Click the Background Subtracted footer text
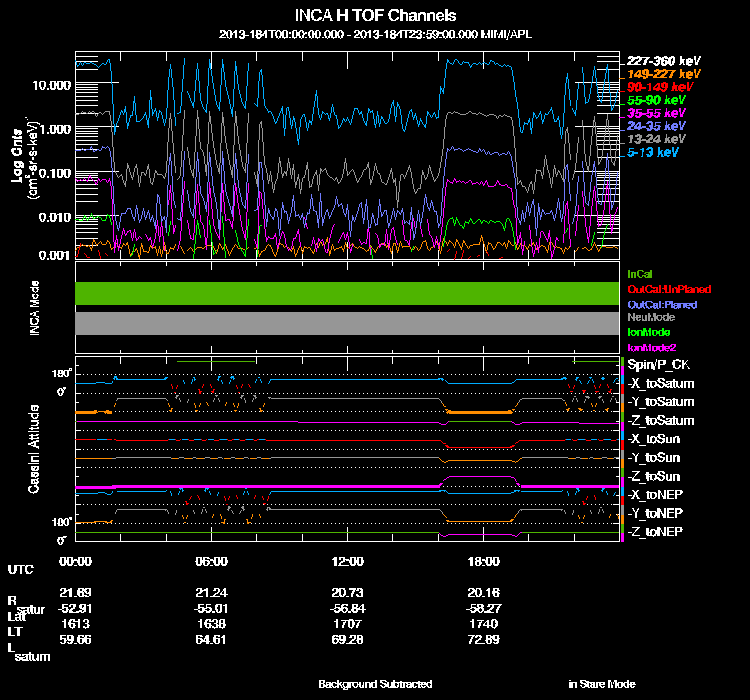 click(375, 684)
